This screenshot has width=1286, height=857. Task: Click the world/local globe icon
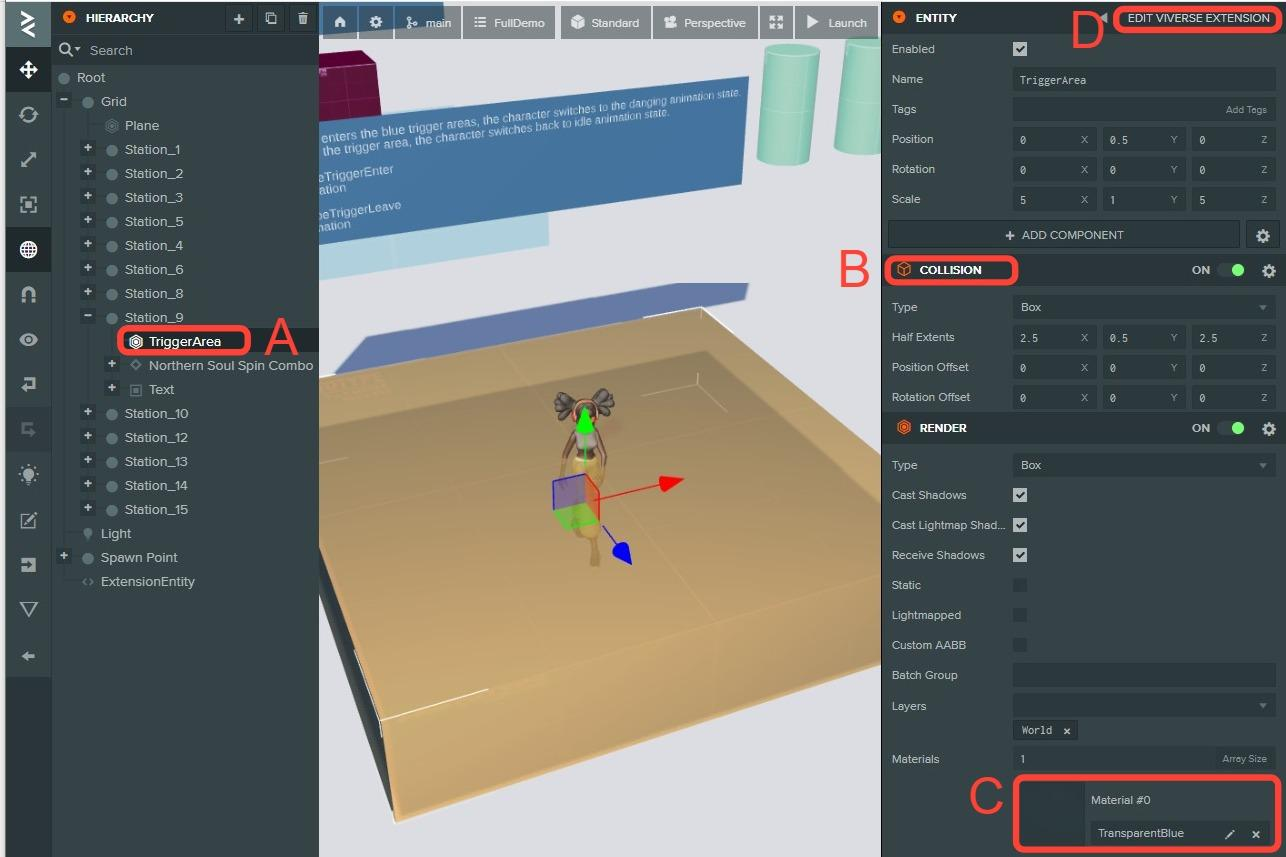[28, 249]
